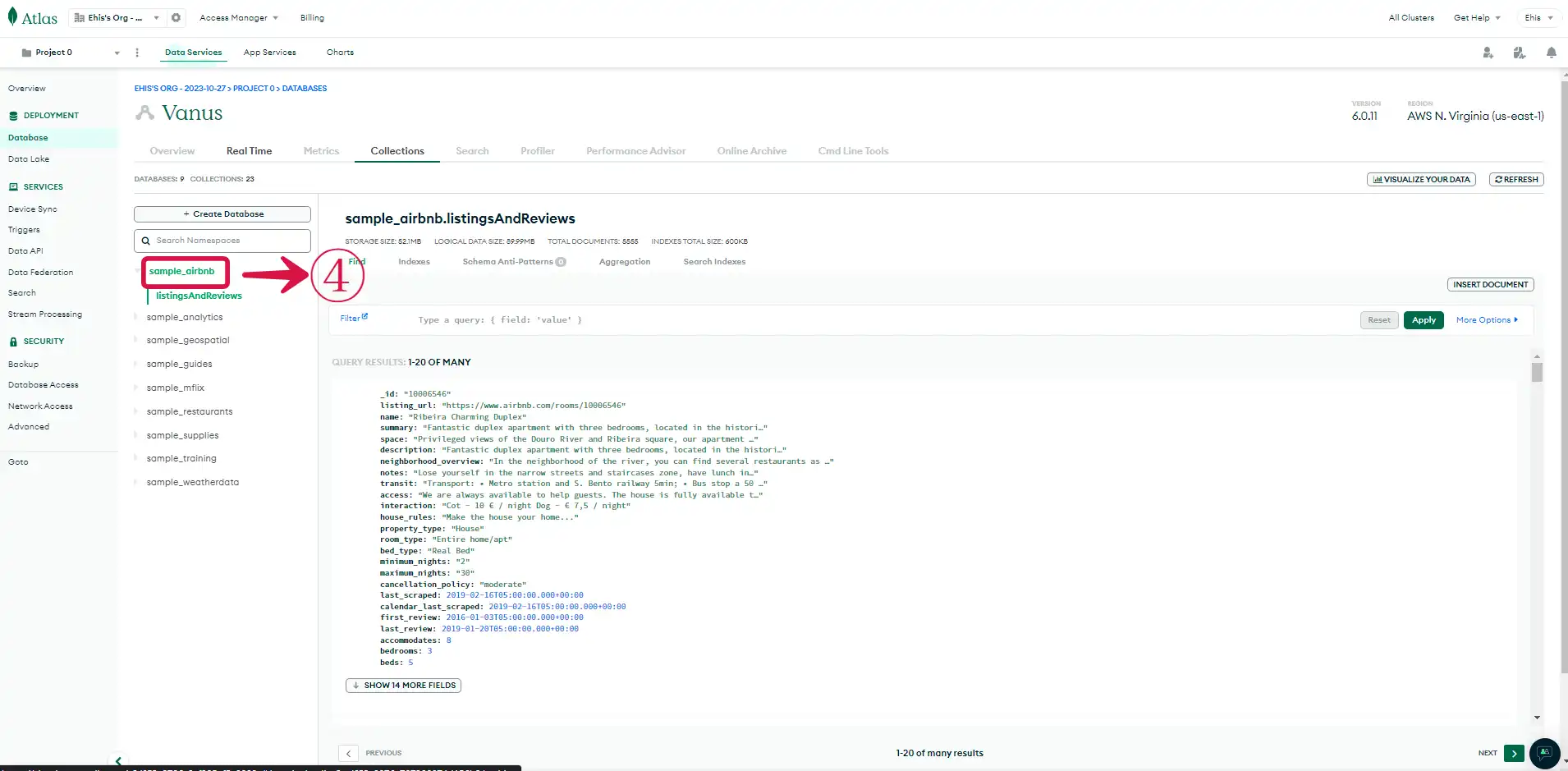Click the EHIS'S ORG breadcrumb link
This screenshot has width=1568, height=771.
click(x=180, y=89)
